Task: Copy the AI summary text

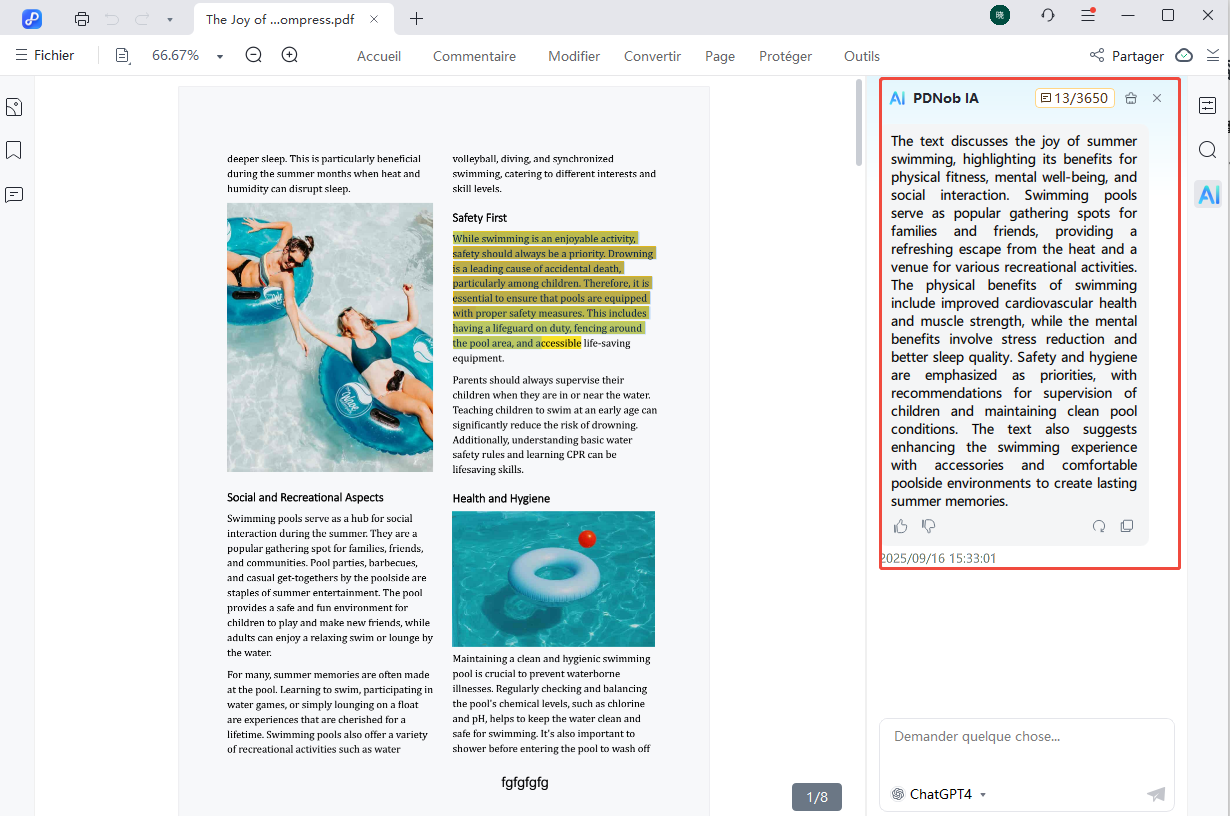Action: point(1127,526)
